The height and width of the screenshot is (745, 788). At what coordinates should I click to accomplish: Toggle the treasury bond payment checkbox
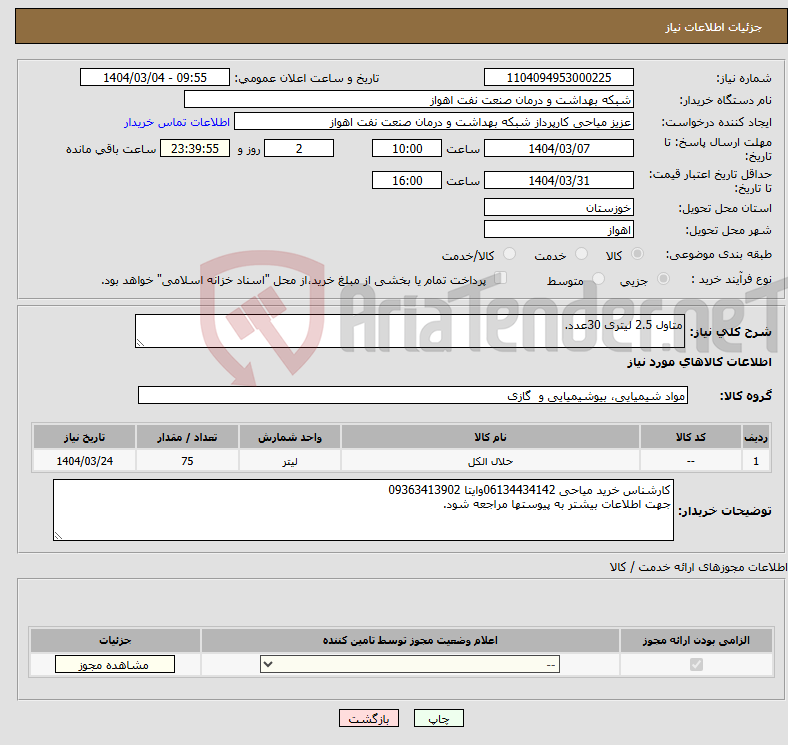pos(501,279)
